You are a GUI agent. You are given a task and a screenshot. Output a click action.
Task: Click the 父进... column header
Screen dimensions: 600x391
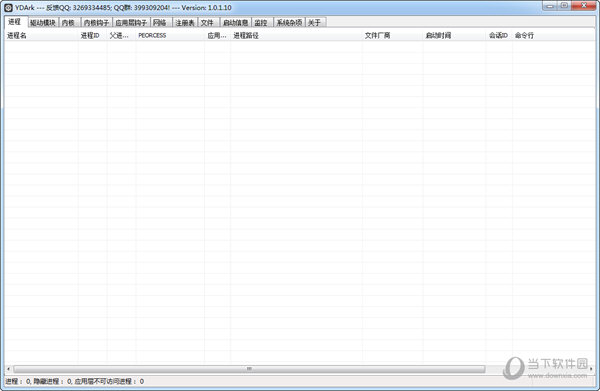[x=121, y=35]
